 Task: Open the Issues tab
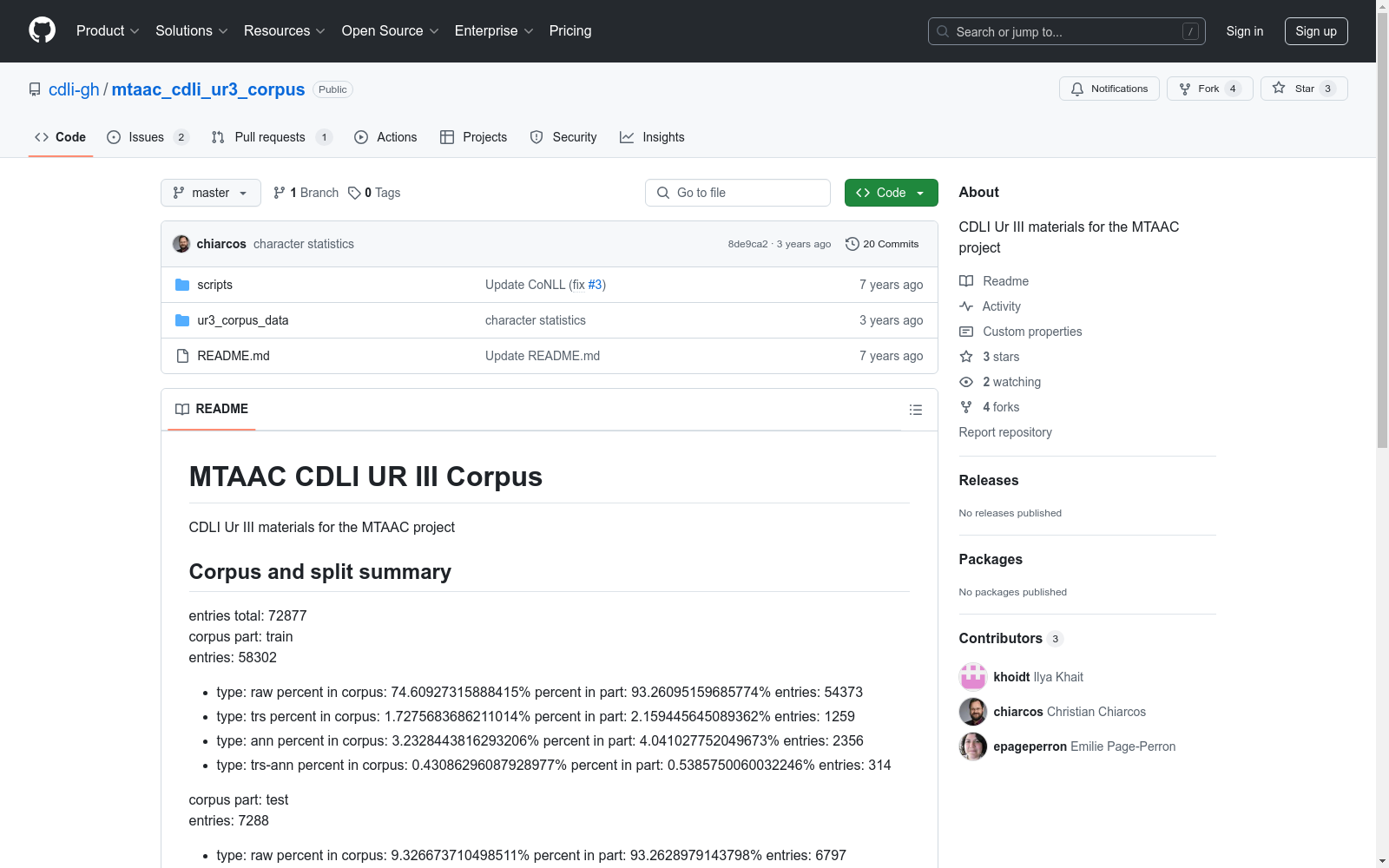click(x=148, y=137)
